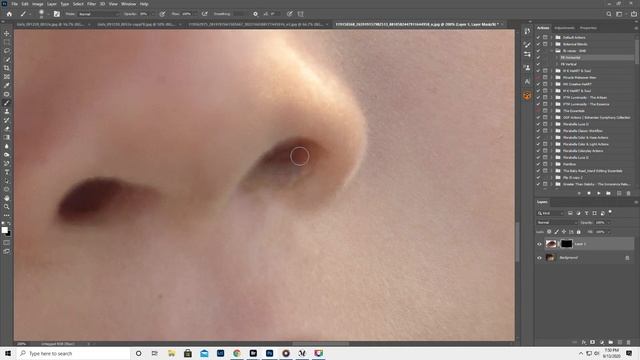Select the Hand tool
This screenshot has height=360, width=640.
(x=7, y=198)
